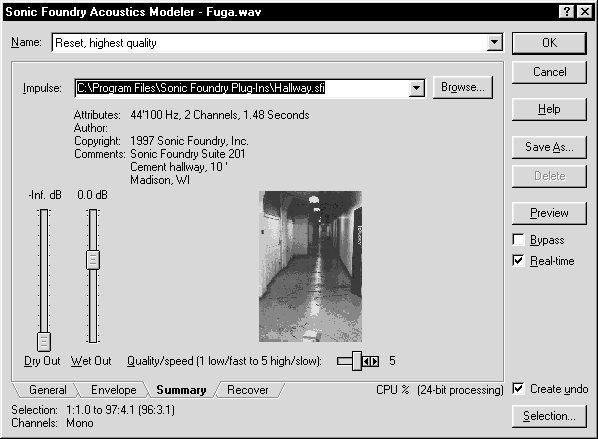Open Help for this dialog
The image size is (598, 439).
(x=549, y=109)
